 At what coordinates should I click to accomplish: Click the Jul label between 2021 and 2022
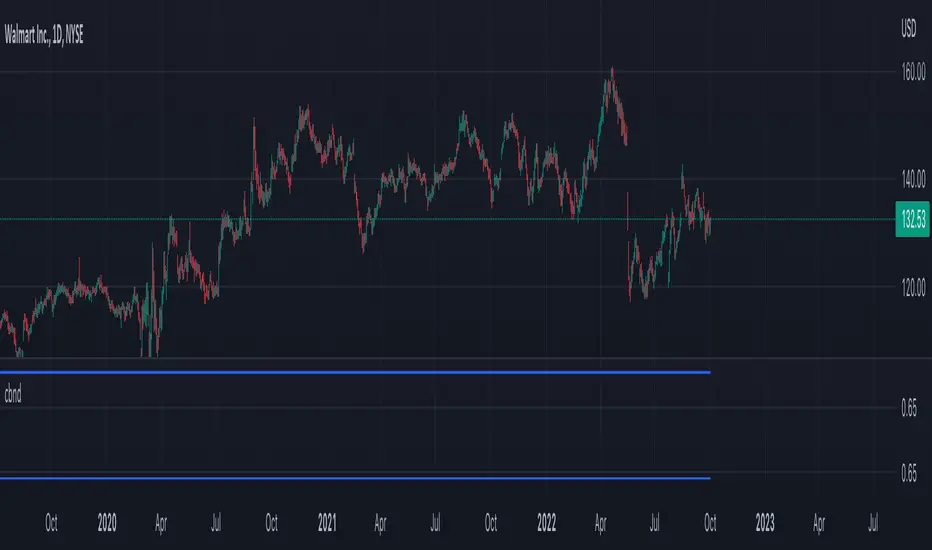point(436,523)
